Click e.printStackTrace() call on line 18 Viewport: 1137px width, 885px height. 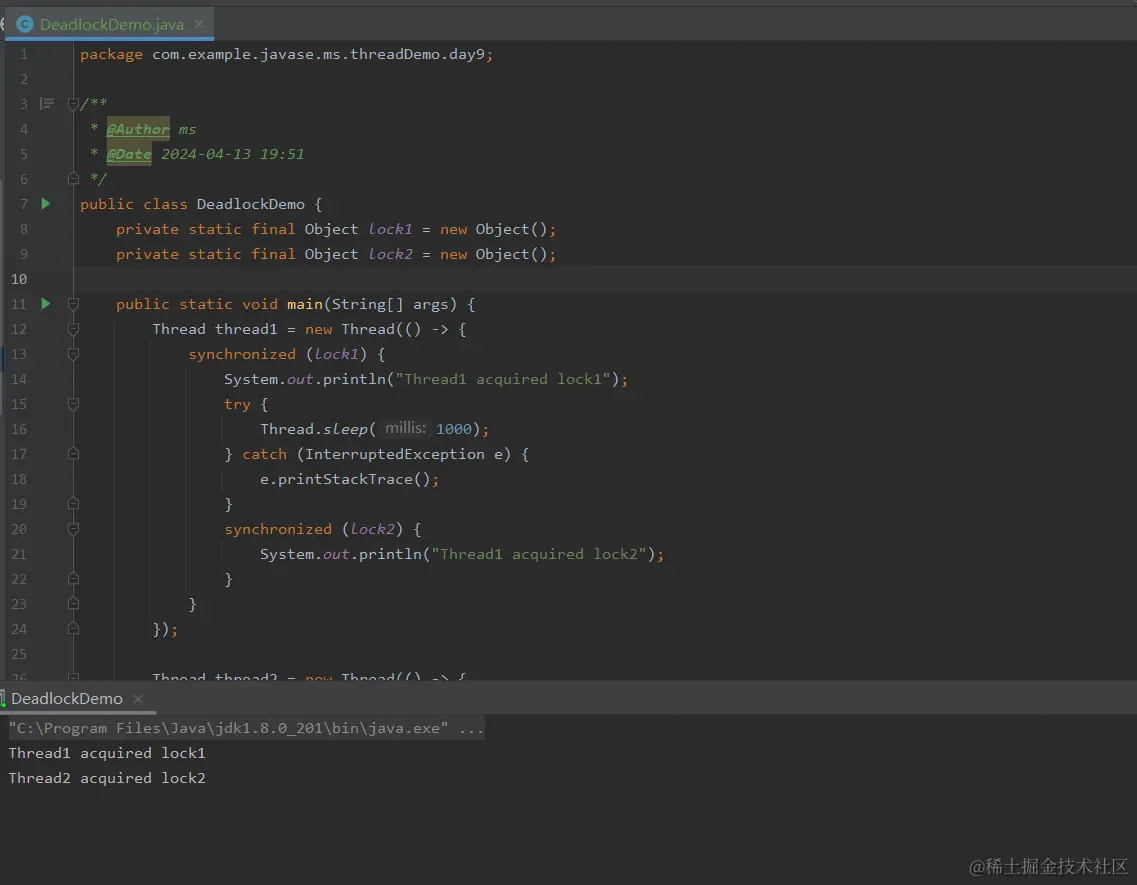coord(345,479)
